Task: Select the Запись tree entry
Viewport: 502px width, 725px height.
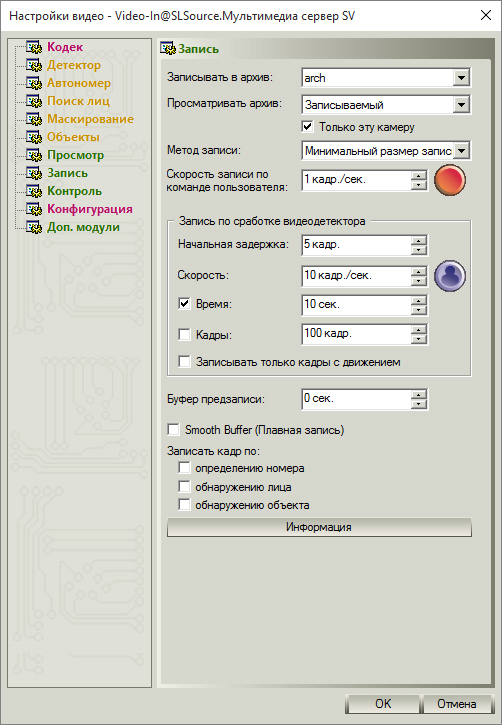Action: 67,173
